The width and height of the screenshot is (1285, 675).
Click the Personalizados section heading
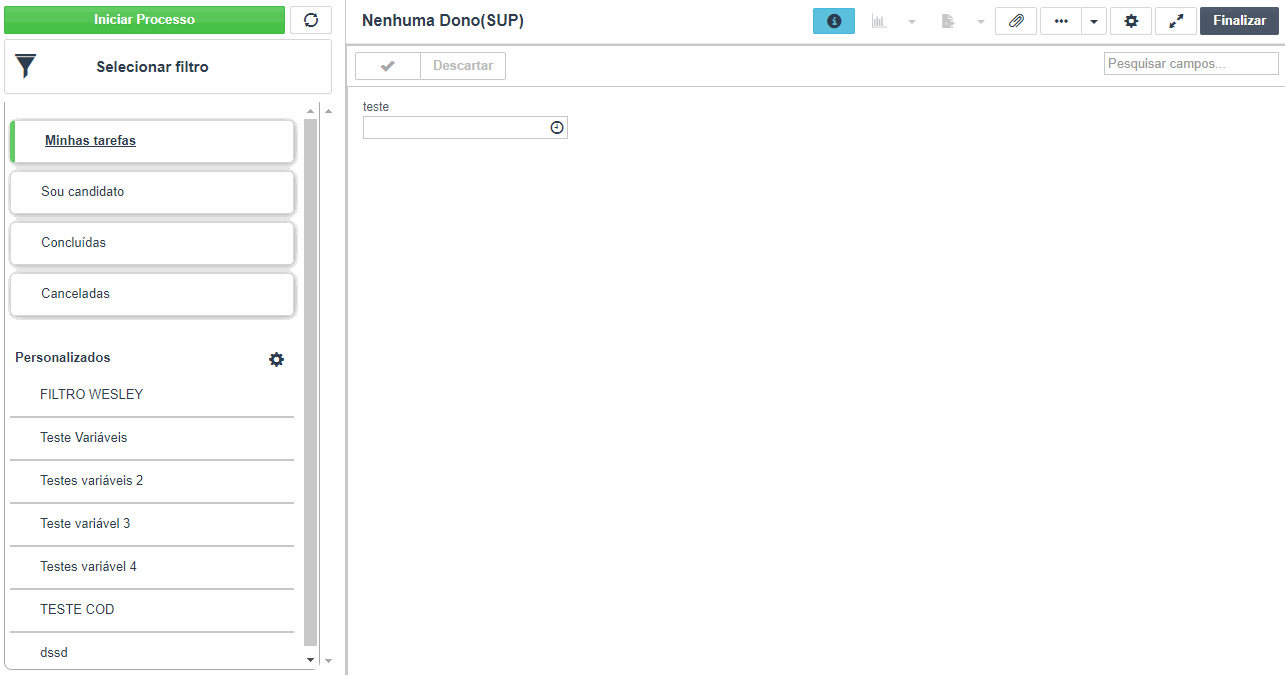(63, 358)
